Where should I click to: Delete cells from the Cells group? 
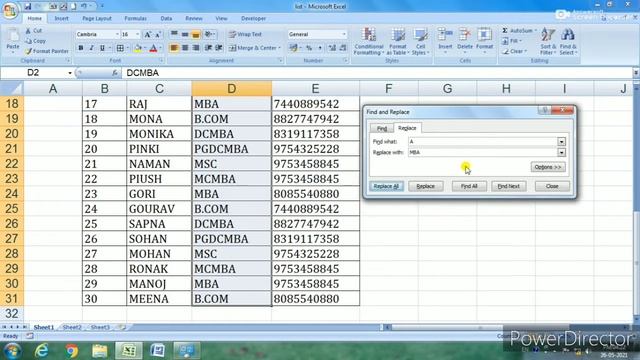465,40
